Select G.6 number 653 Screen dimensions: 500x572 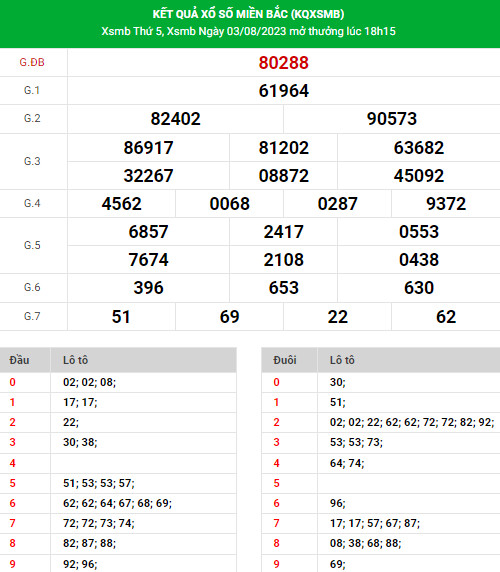tap(283, 288)
